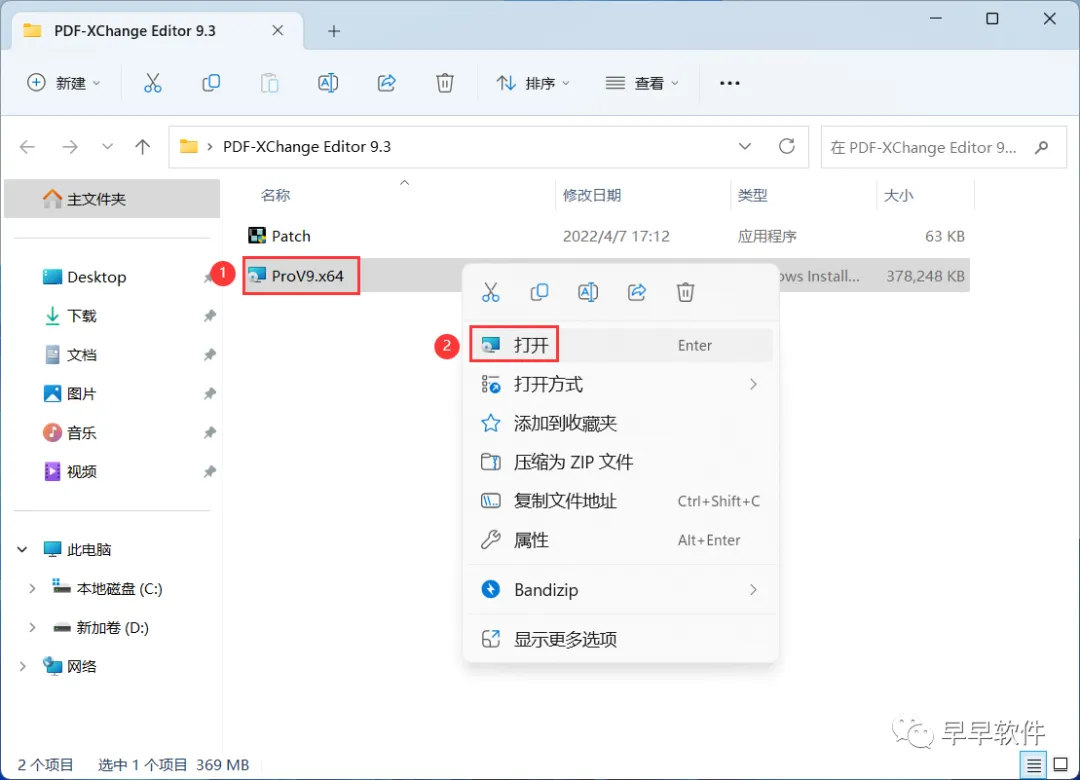Expand the address bar history dropdown
1080x780 pixels.
click(745, 147)
